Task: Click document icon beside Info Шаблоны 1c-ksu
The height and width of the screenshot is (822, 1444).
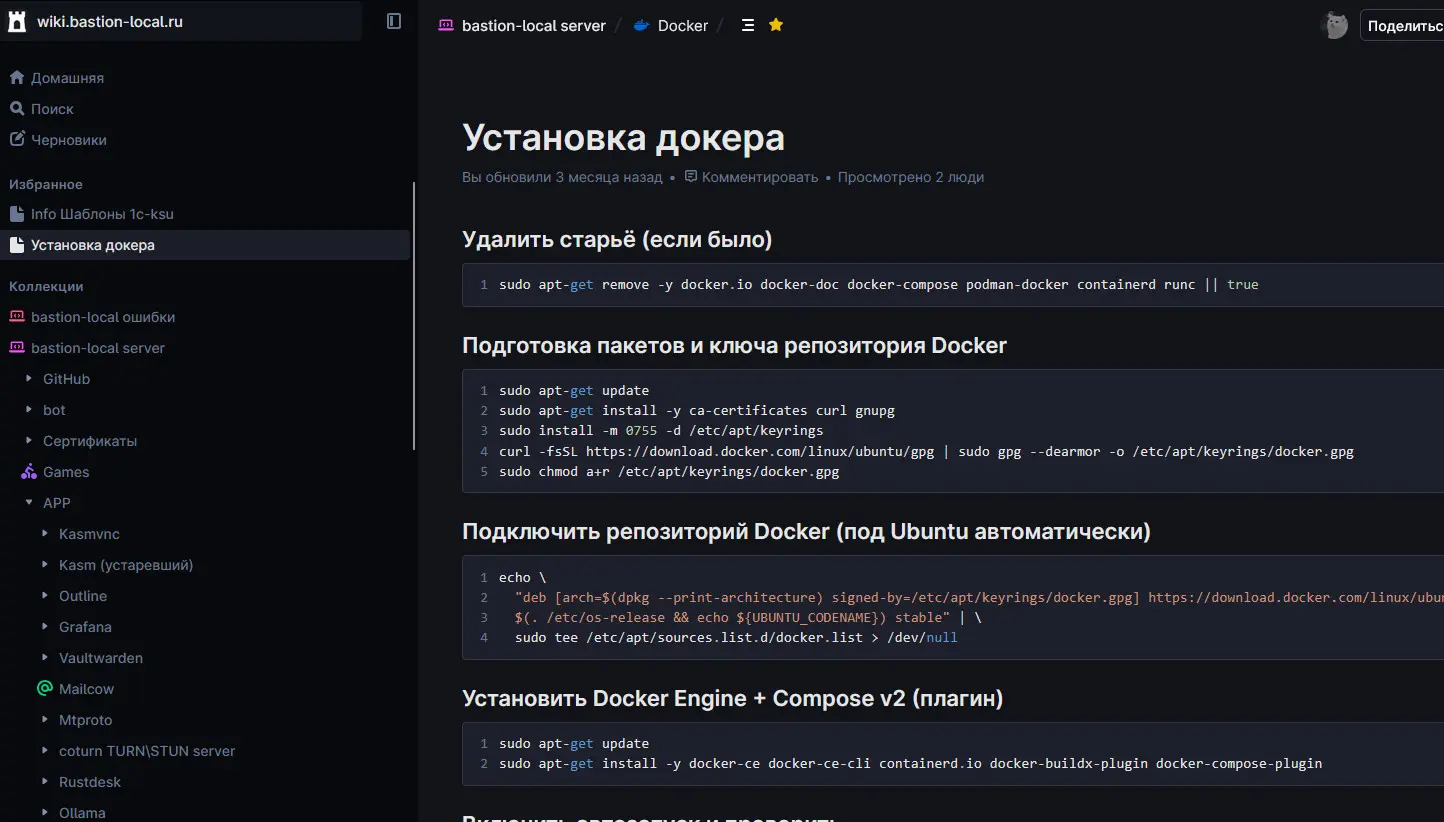Action: 16,213
